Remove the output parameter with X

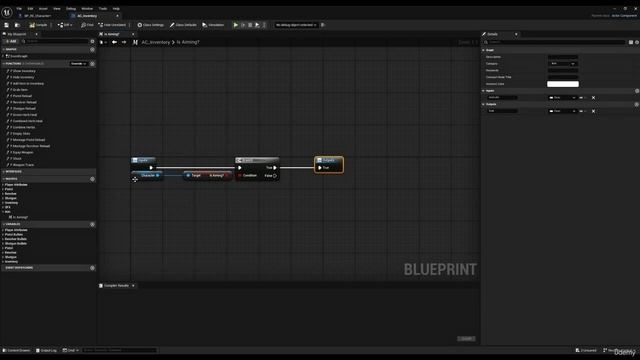[x=593, y=111]
